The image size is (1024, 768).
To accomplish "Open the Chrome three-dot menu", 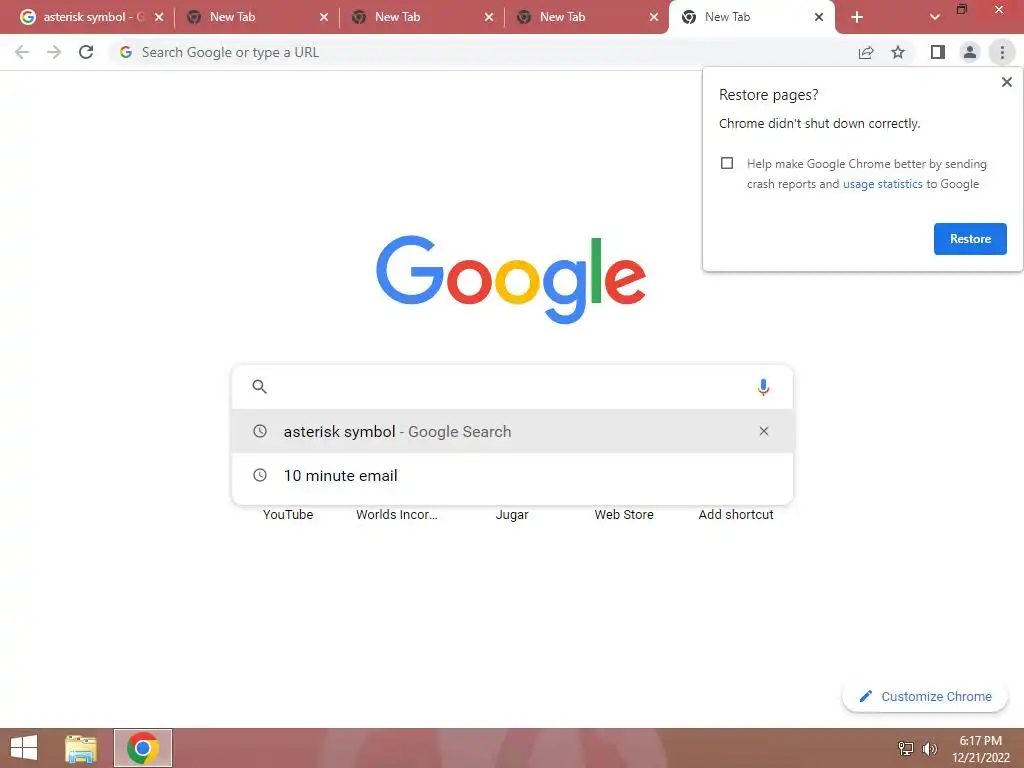I will pos(1002,52).
